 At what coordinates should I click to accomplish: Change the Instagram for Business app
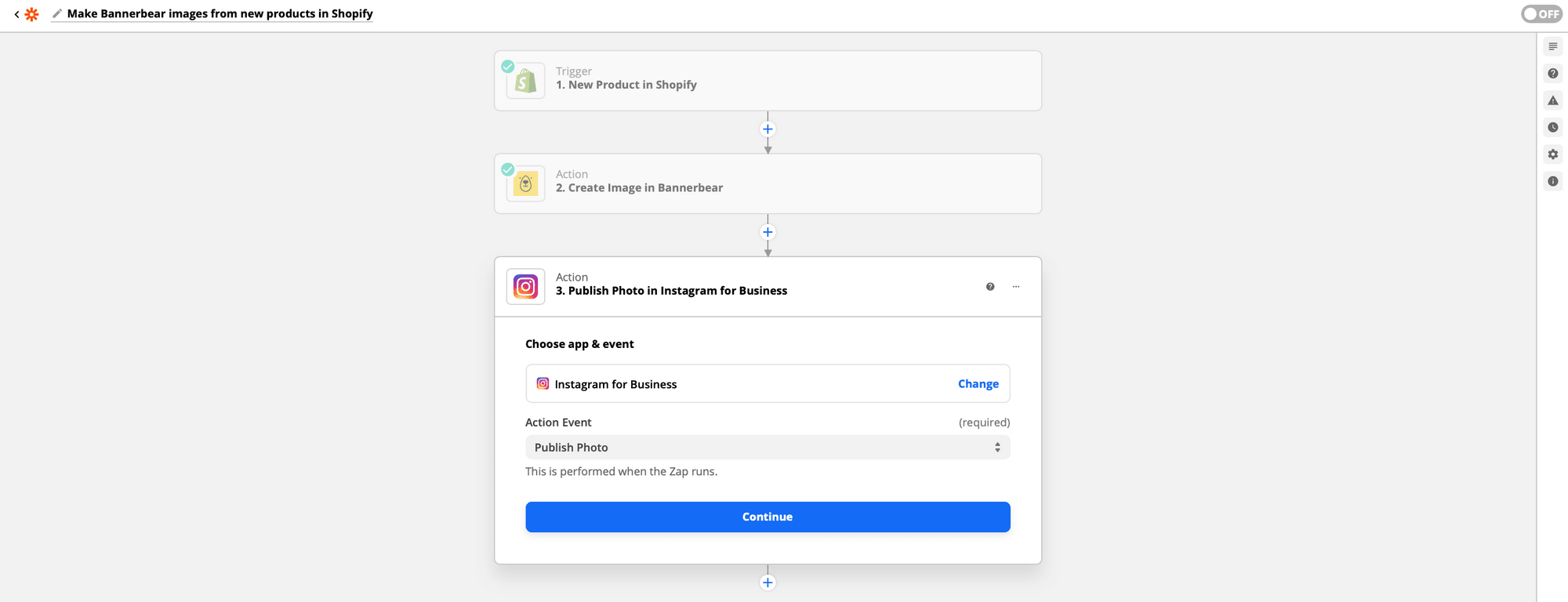(978, 384)
